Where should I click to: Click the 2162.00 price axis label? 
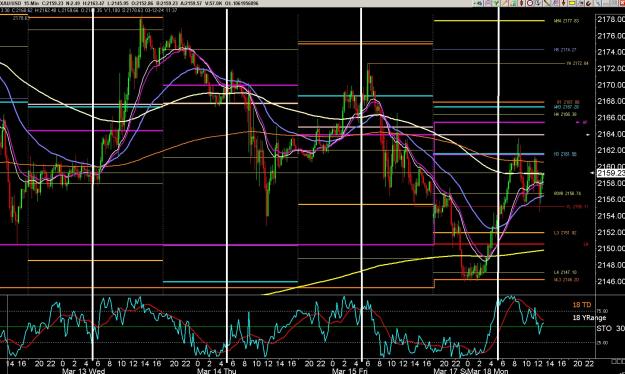(x=610, y=150)
